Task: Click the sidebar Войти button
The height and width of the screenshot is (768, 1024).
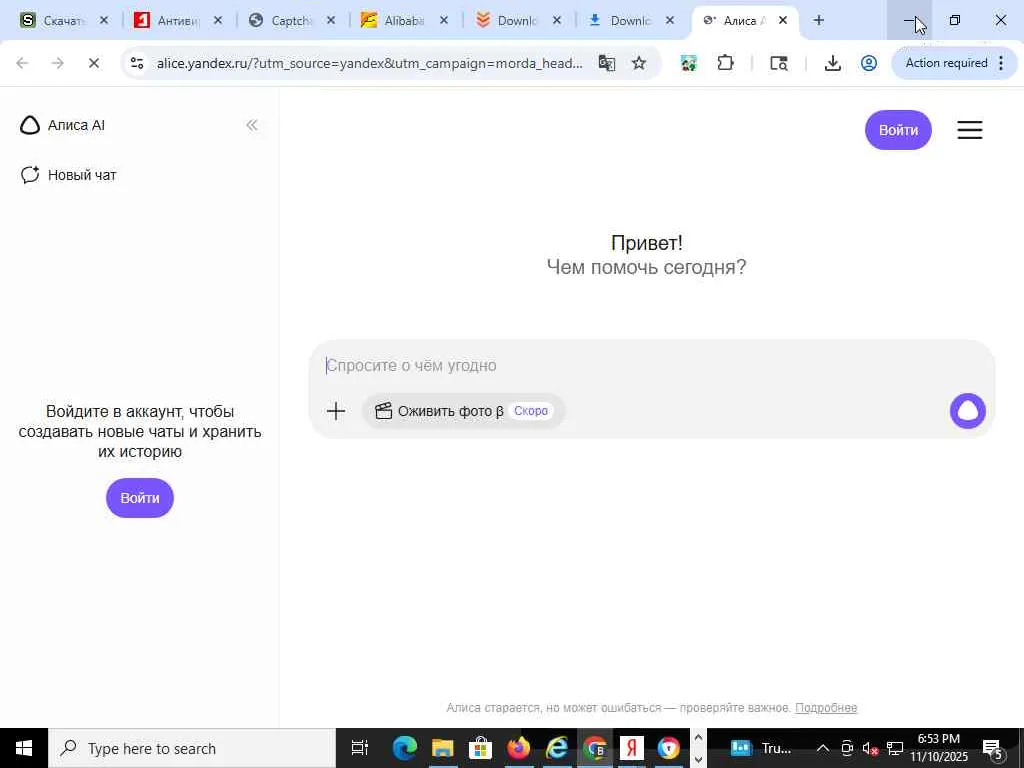Action: tap(140, 498)
